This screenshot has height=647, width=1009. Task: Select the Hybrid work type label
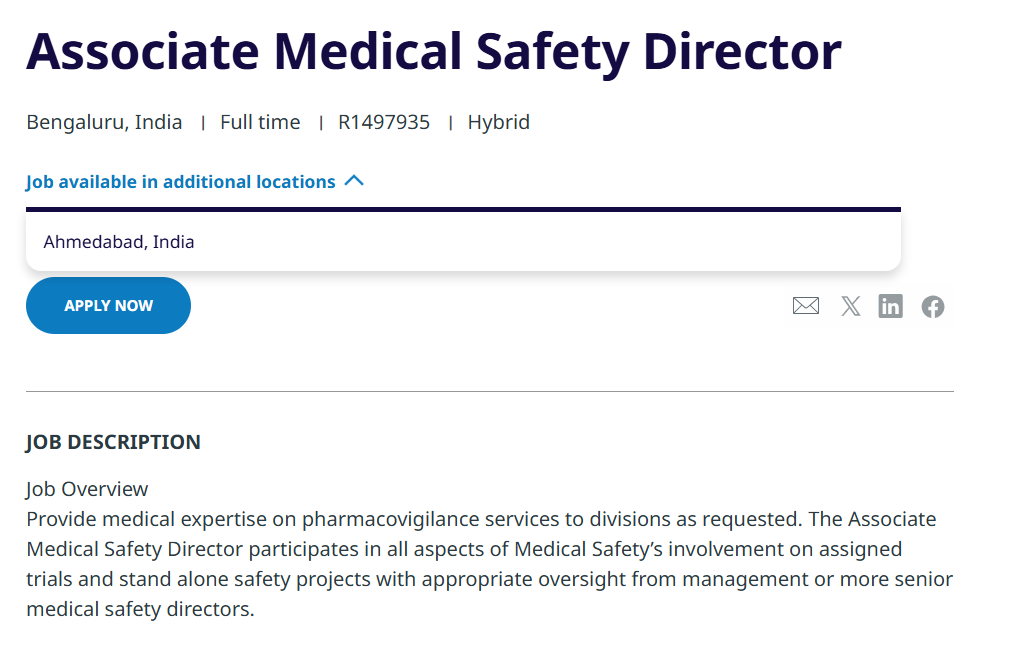tap(498, 121)
